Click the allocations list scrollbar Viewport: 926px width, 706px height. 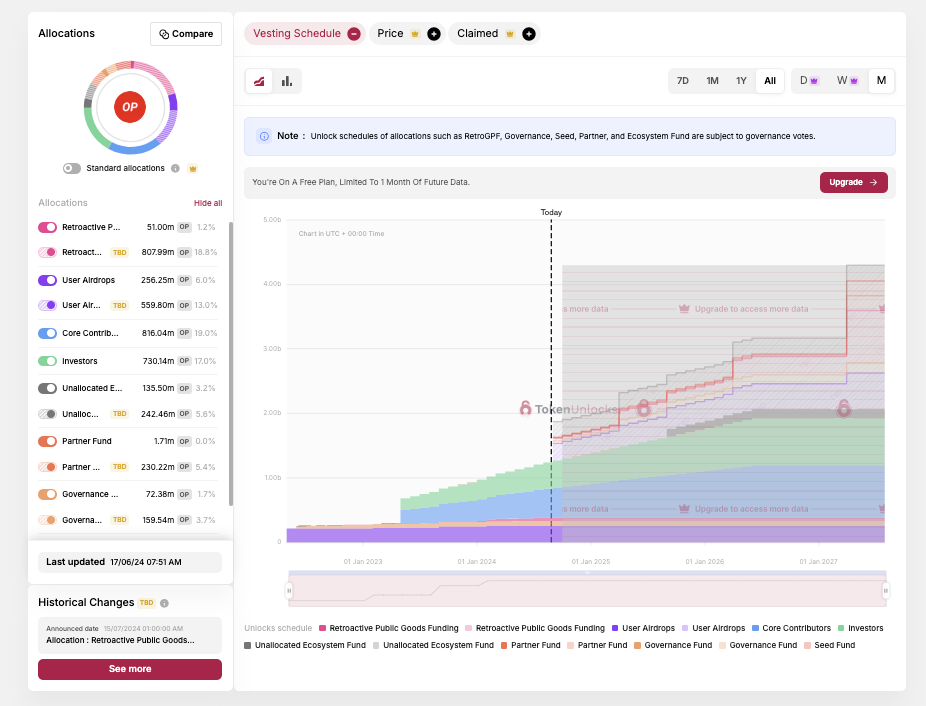click(230, 364)
